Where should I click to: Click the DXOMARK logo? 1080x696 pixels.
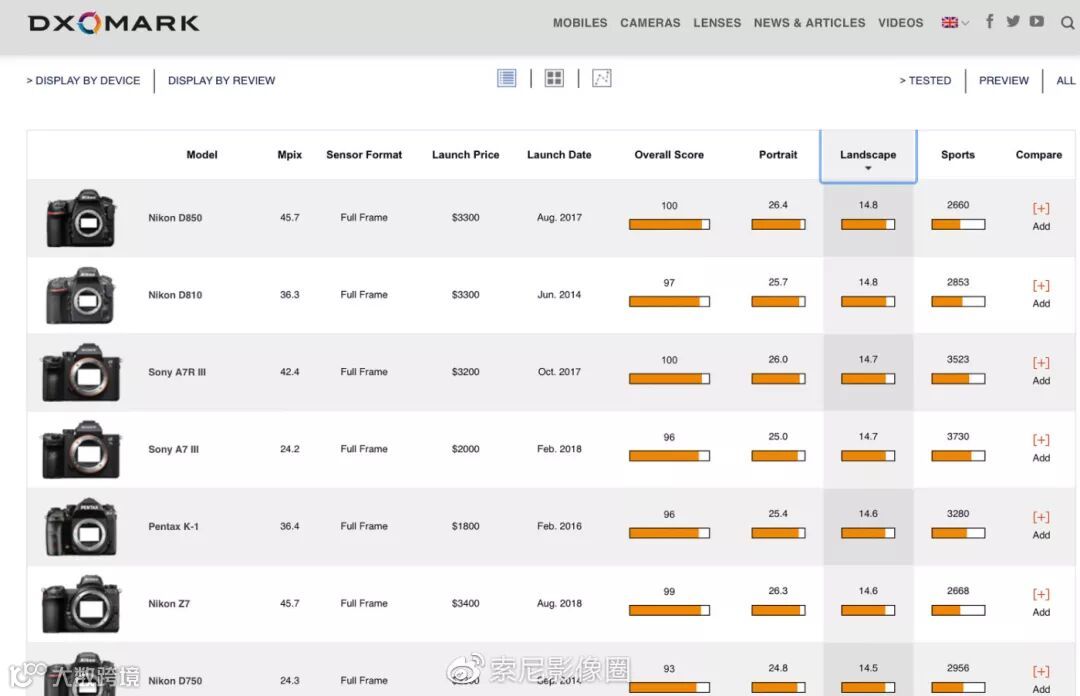(x=114, y=23)
